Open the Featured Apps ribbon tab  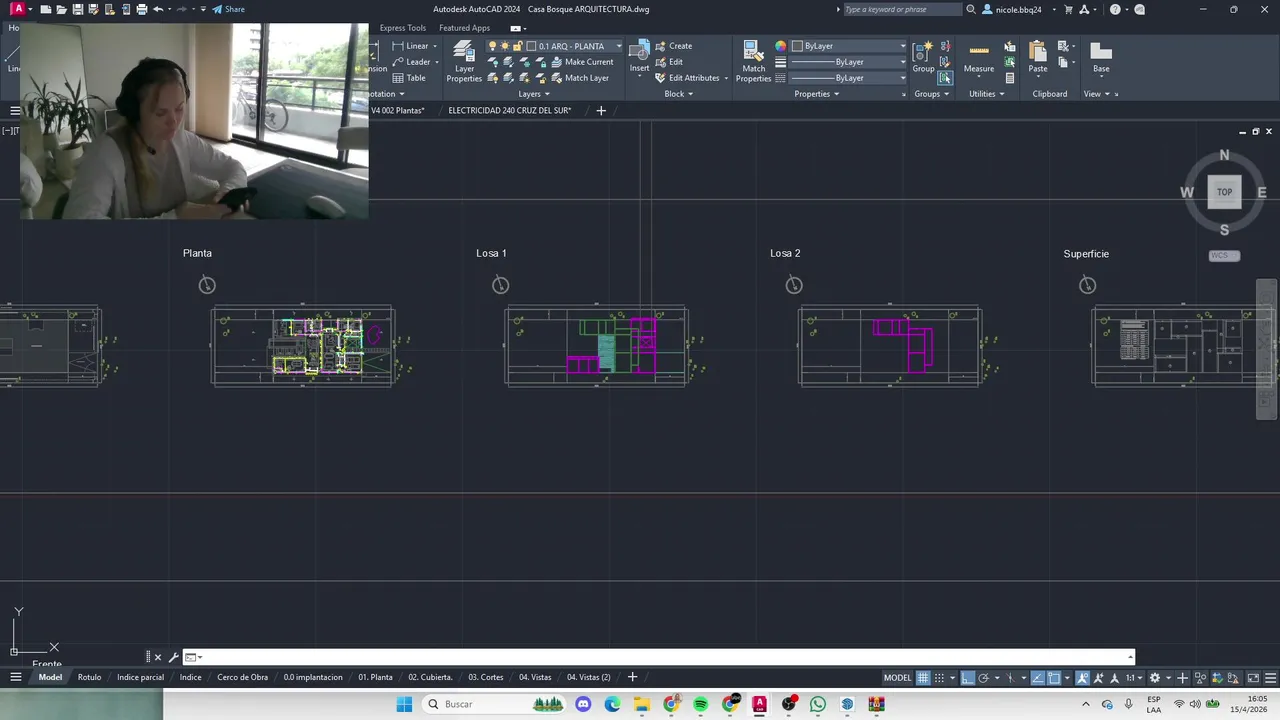(x=464, y=28)
